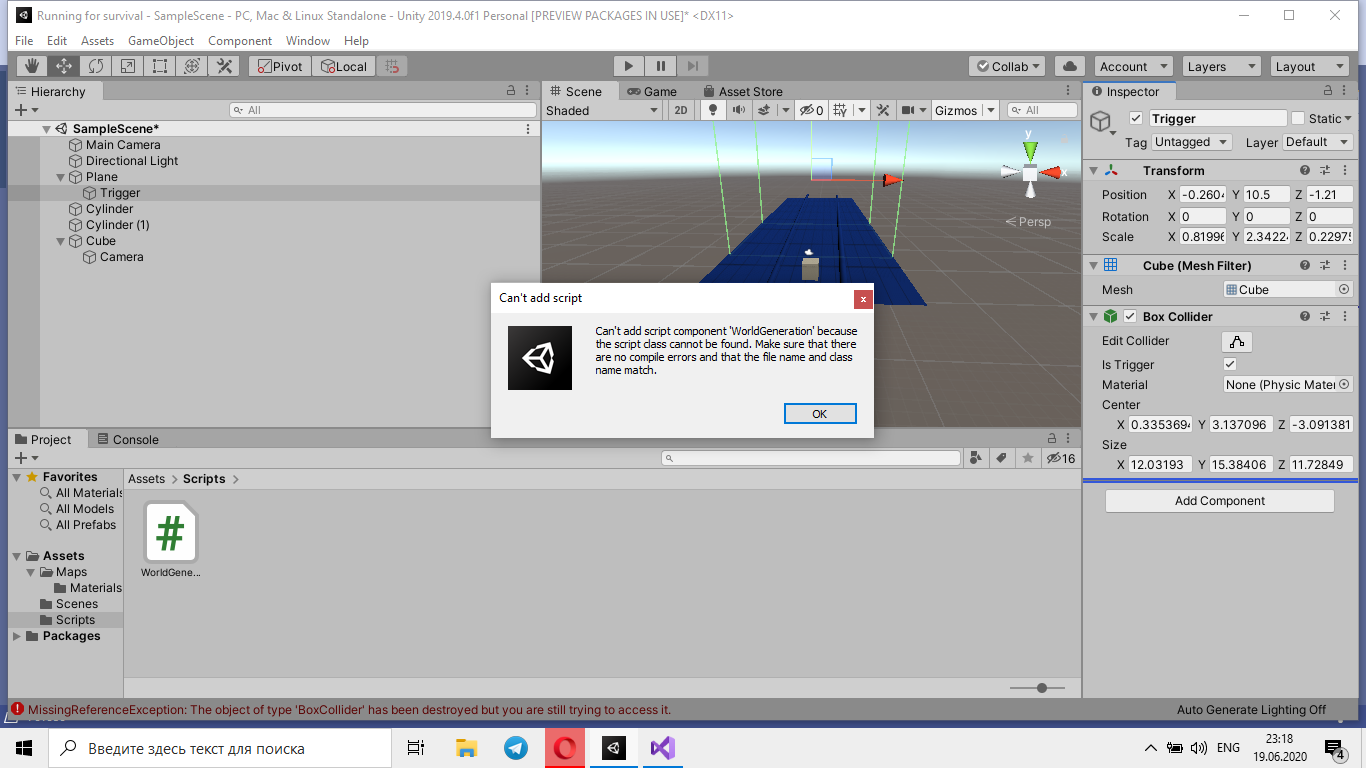Viewport: 1366px width, 768px height.
Task: Toggle grid snapping icon in toolbar
Action: point(392,66)
